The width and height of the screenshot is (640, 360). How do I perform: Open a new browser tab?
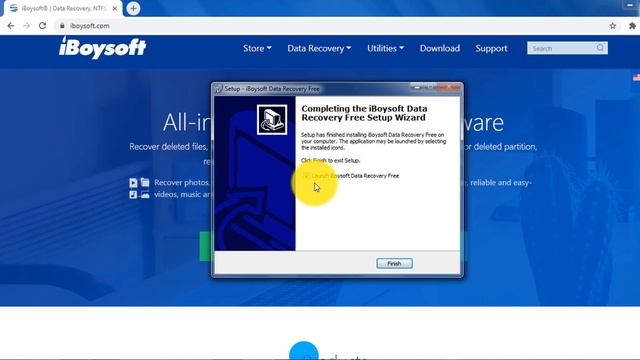133,8
